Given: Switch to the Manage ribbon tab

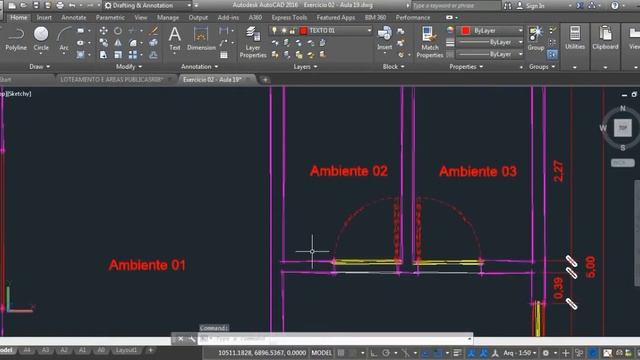Looking at the screenshot, I should click(168, 18).
